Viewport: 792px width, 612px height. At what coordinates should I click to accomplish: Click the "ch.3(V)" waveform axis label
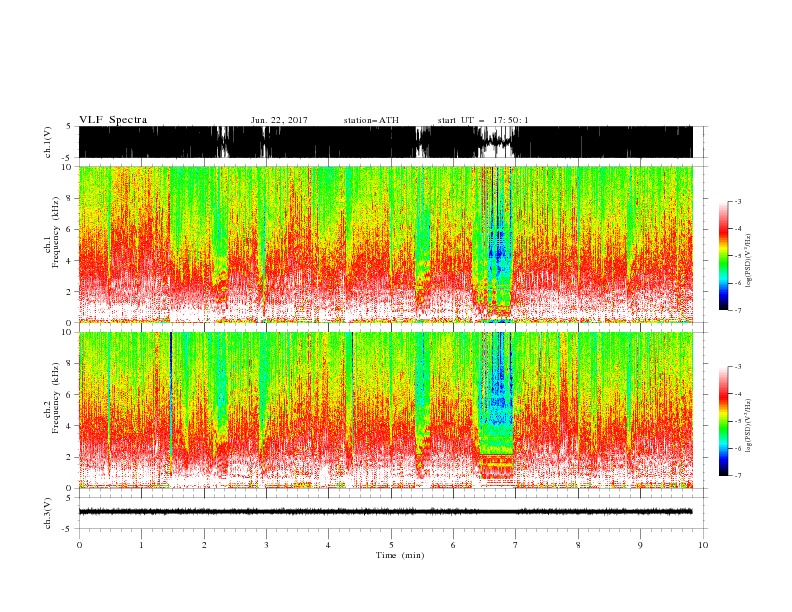click(48, 513)
